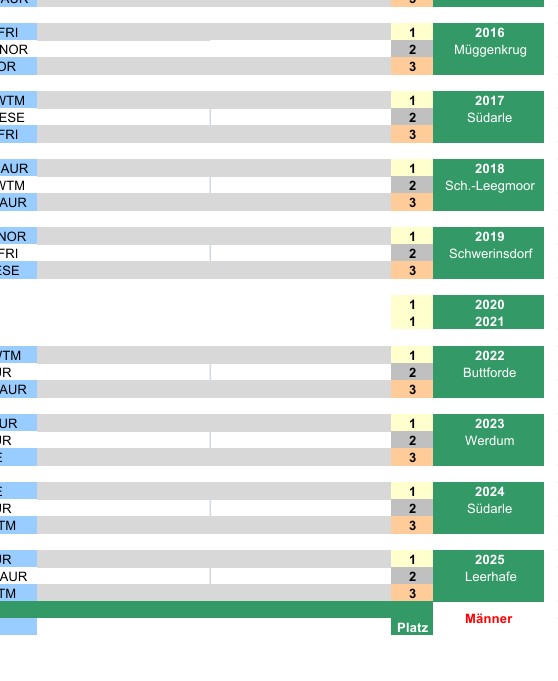Viewport: 558px width, 681px height.
Task: Select the 2020 year cell
Action: click(488, 304)
